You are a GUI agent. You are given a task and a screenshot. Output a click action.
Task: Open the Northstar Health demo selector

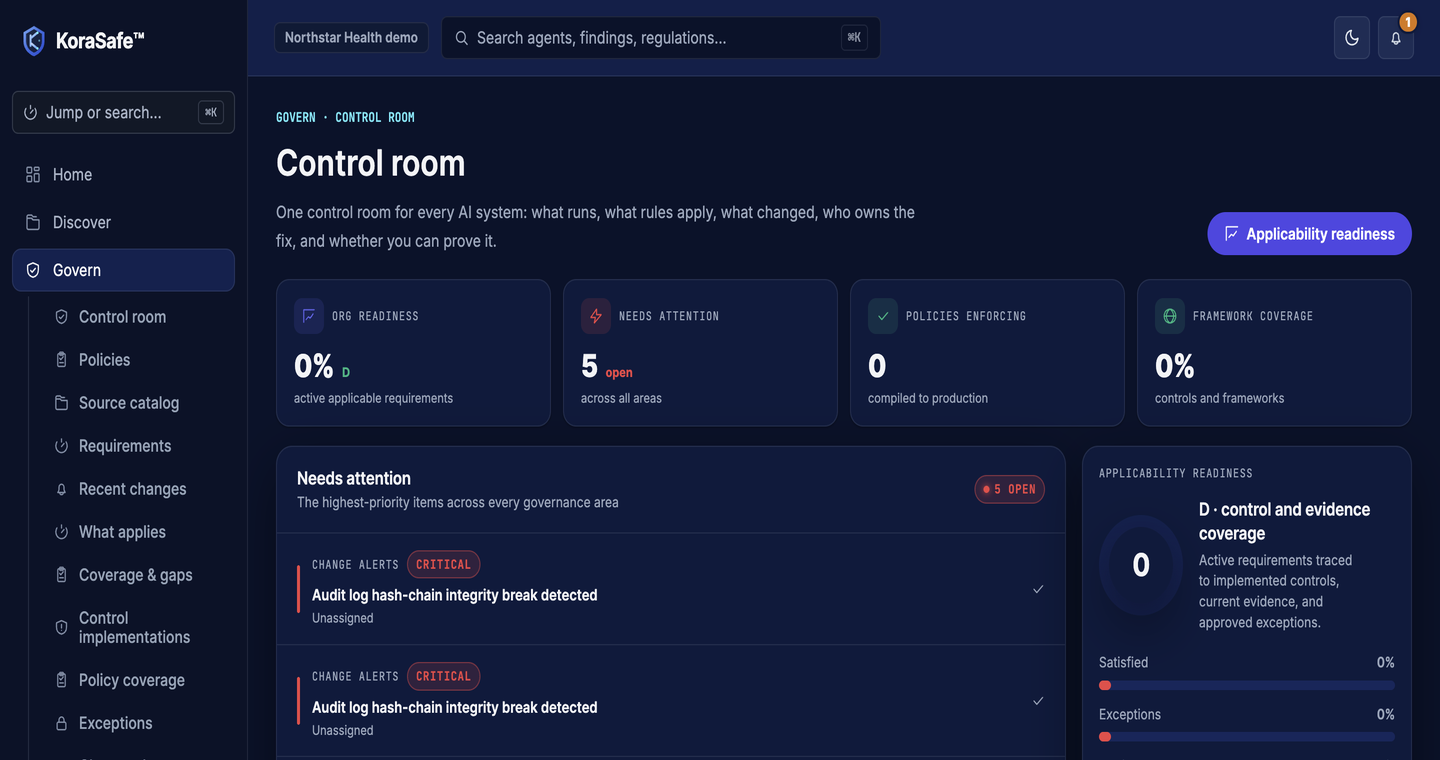(x=351, y=38)
